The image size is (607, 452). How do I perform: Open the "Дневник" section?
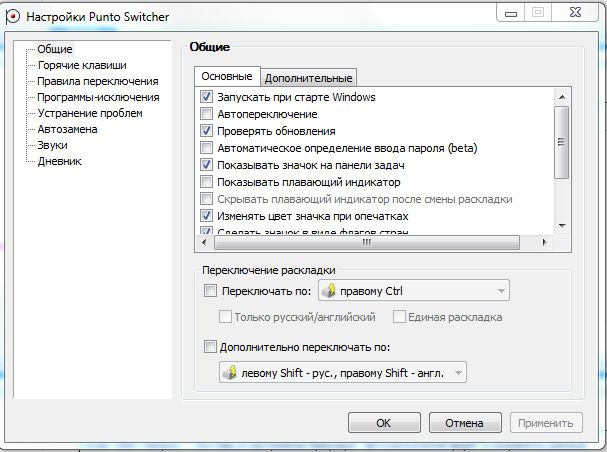click(x=60, y=161)
